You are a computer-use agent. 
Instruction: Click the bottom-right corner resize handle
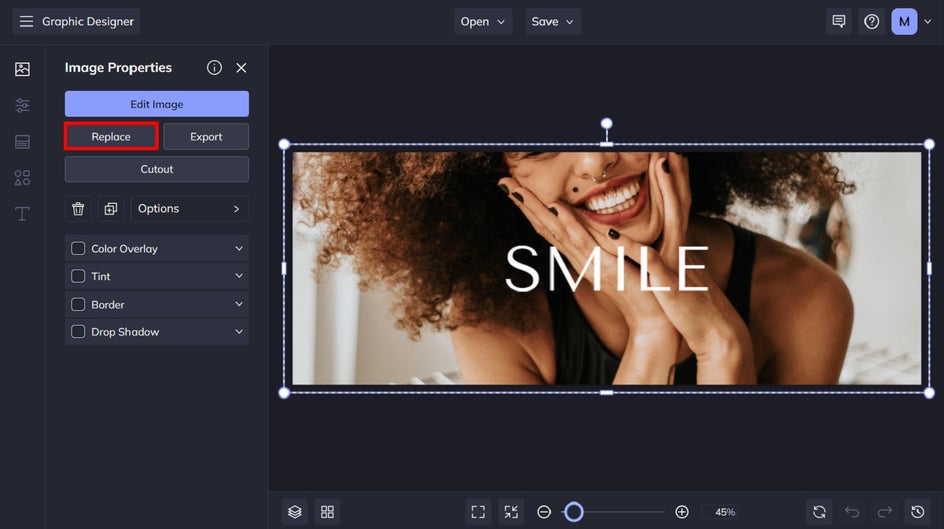(x=929, y=393)
